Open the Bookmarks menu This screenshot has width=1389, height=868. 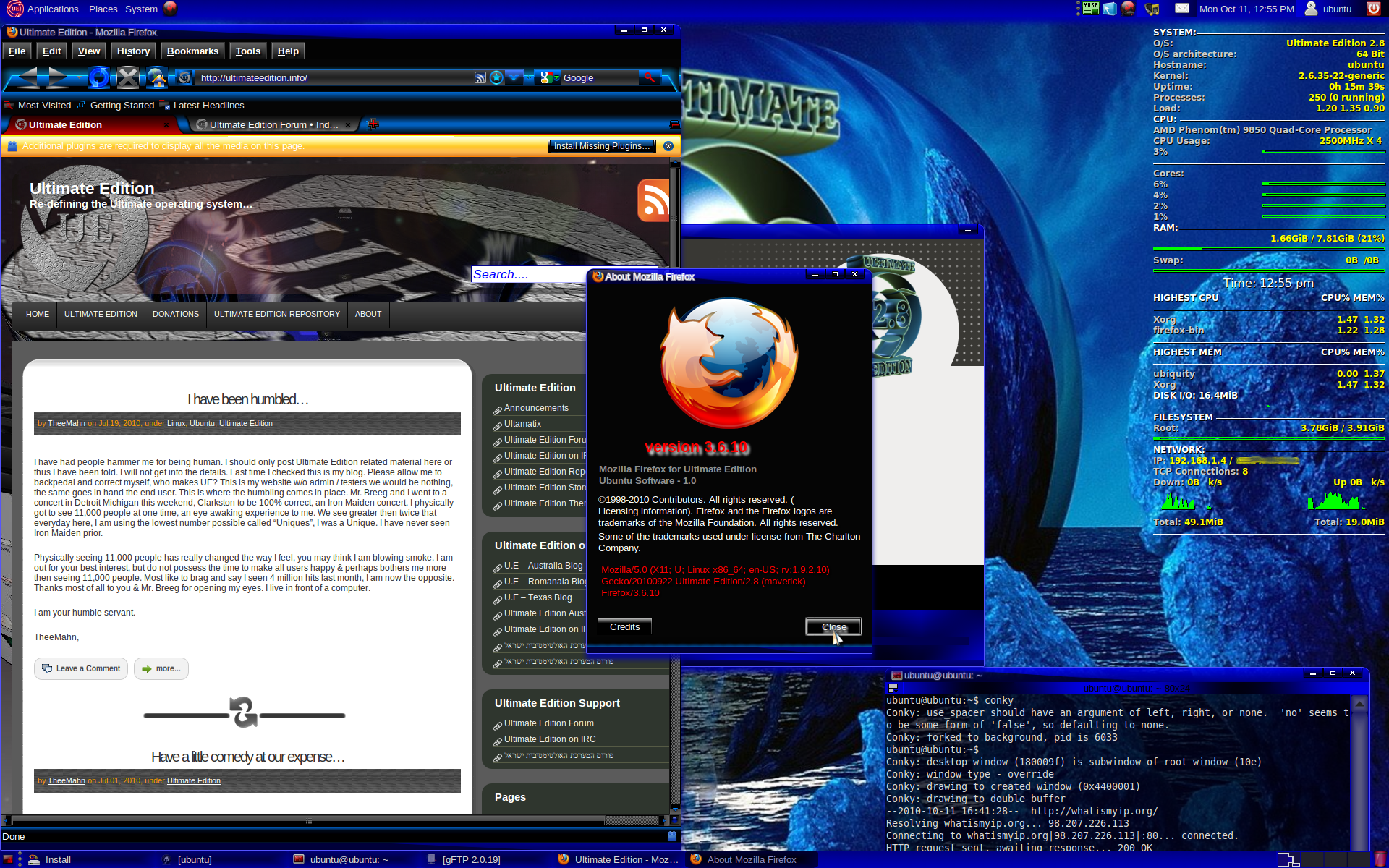[192, 51]
